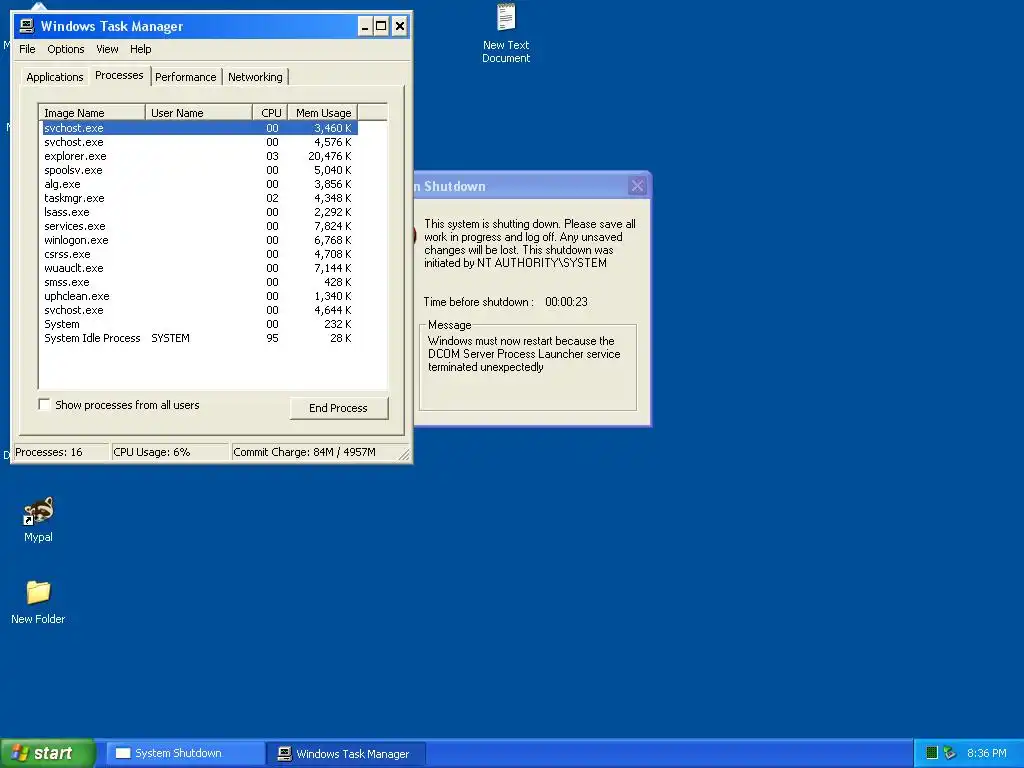
Task: Select svchost.exe using 4,644 K
Action: coord(199,310)
